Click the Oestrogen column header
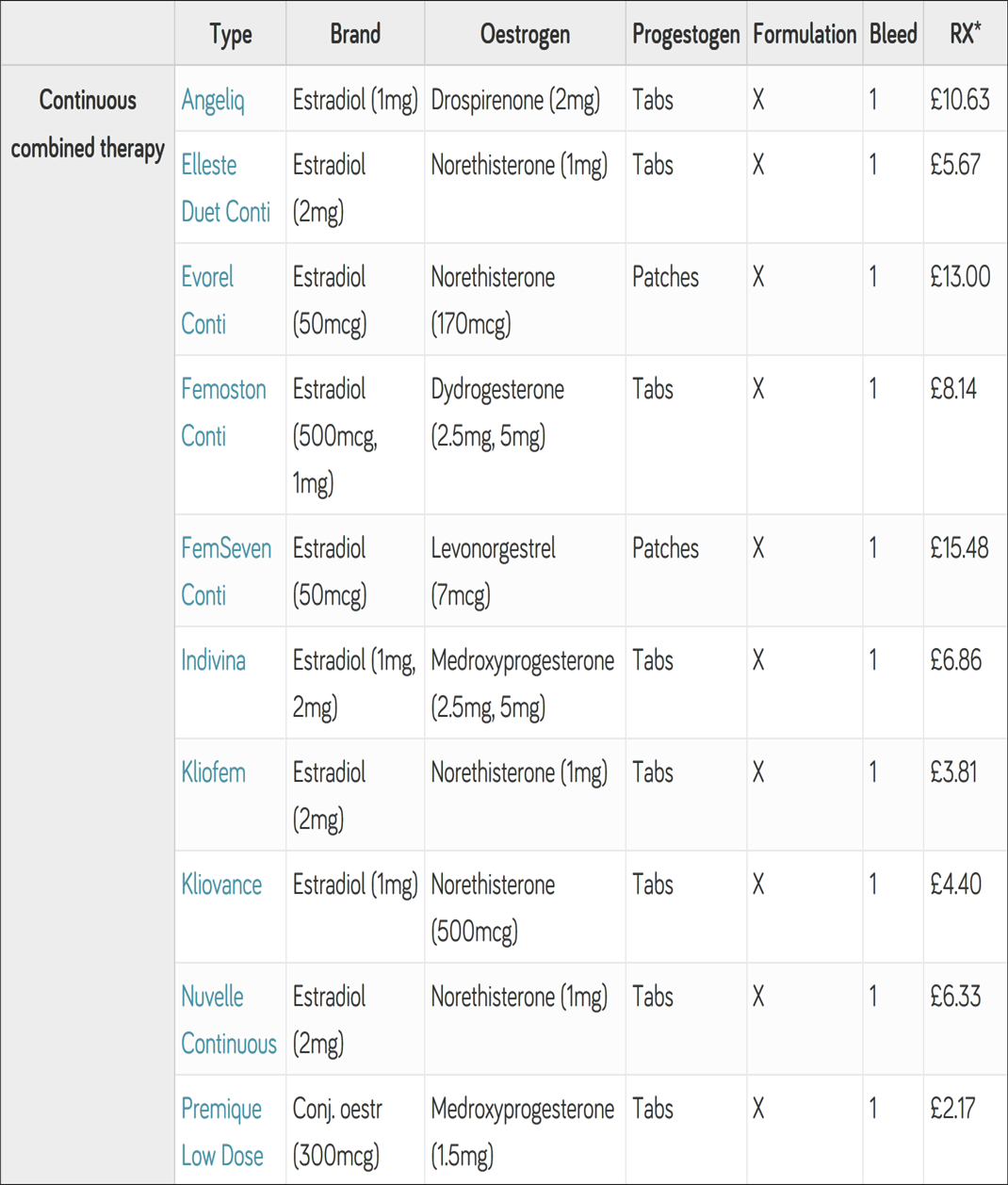 click(525, 35)
